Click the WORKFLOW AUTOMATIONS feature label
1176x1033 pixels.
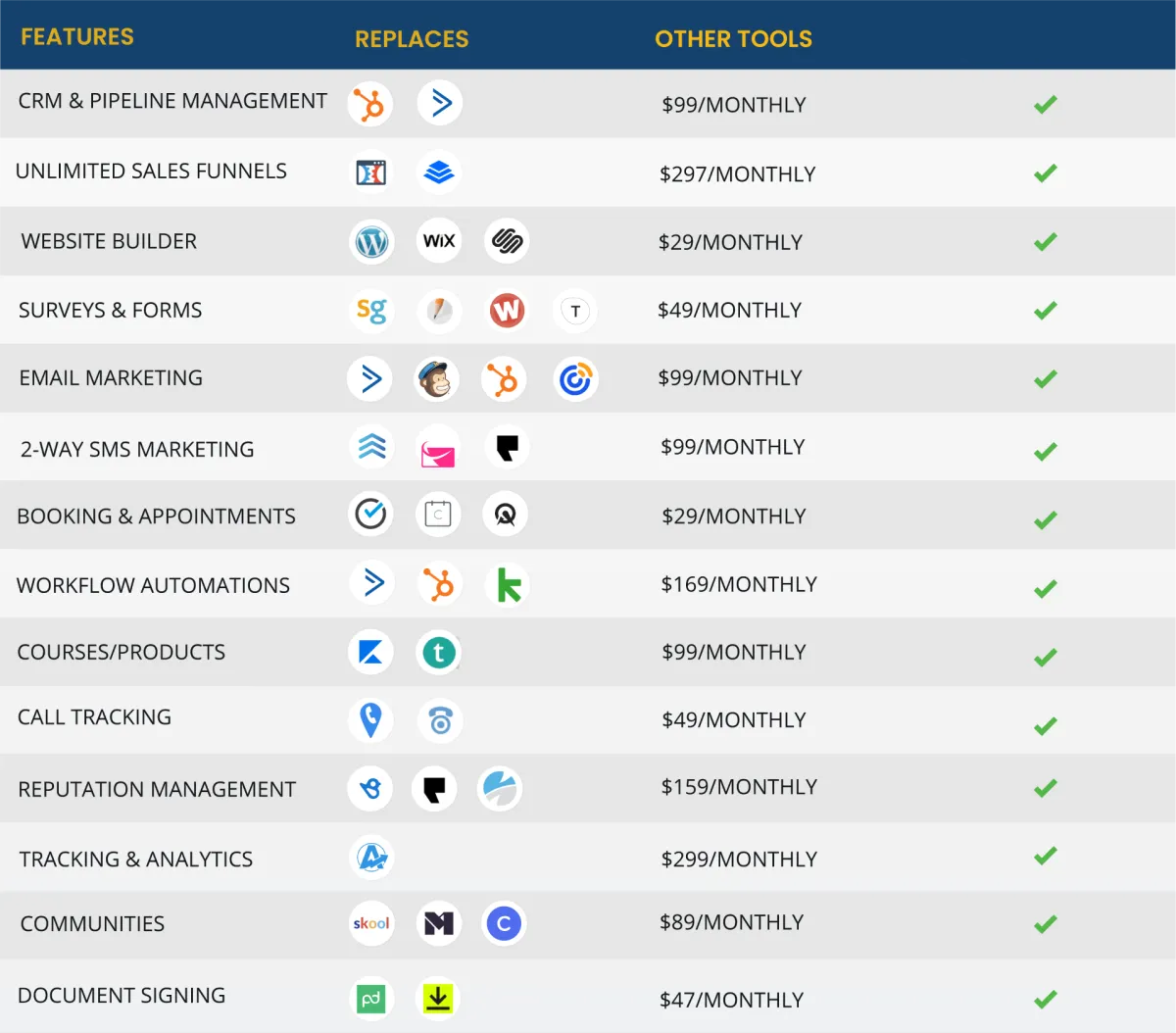coord(153,585)
